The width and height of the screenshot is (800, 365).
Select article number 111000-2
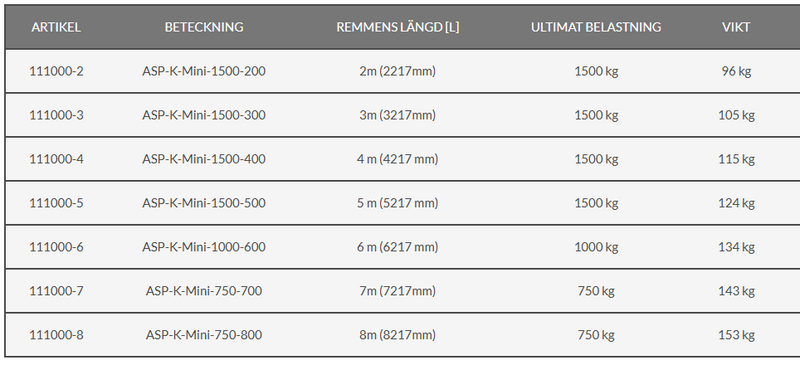[x=56, y=71]
